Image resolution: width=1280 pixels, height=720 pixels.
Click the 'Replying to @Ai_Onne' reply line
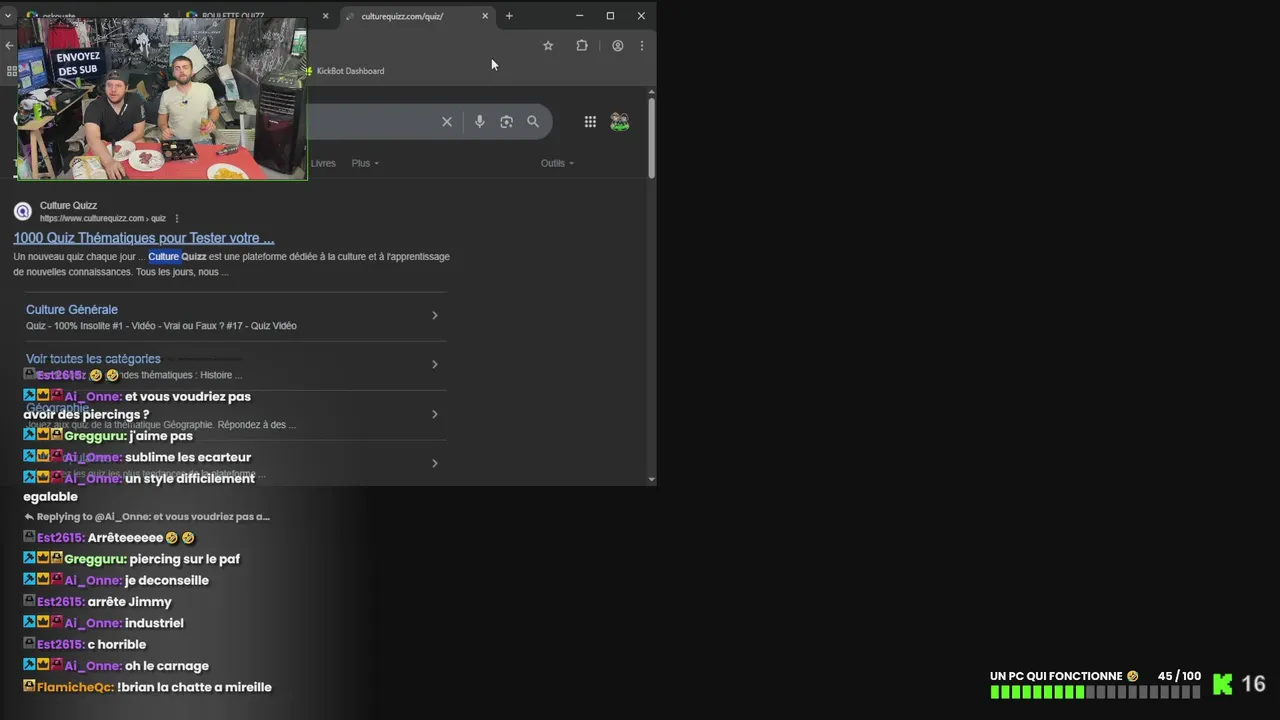coord(147,517)
